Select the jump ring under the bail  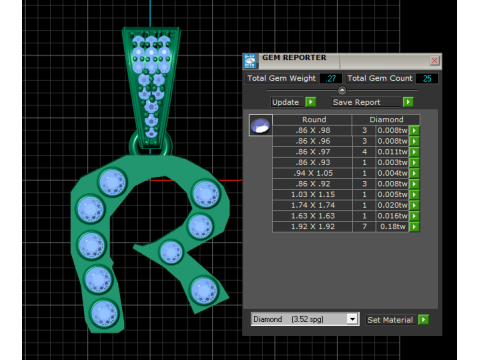151,144
